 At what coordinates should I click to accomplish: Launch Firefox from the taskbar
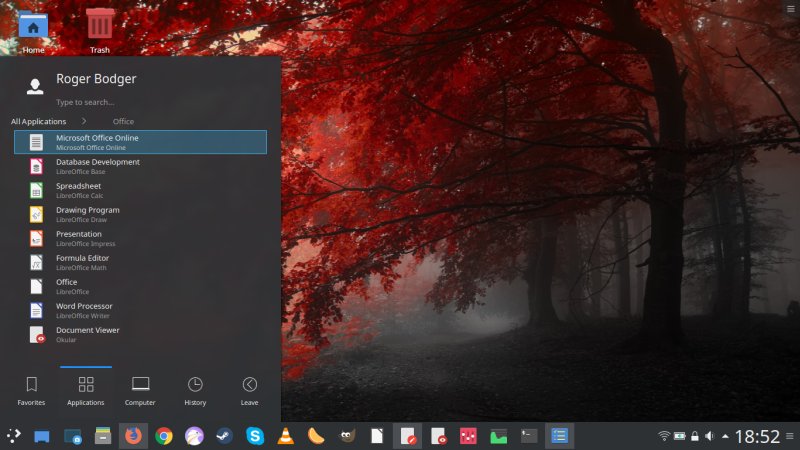pyautogui.click(x=133, y=436)
